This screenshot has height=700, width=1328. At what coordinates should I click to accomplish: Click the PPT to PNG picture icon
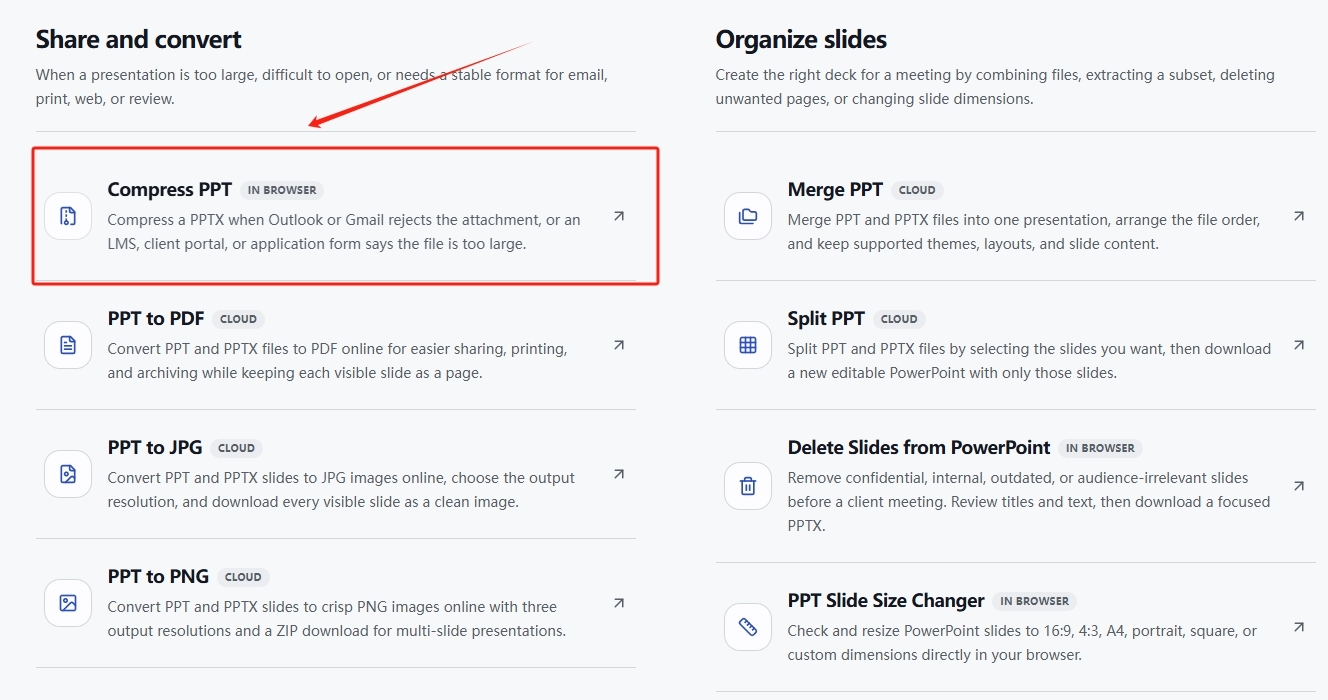68,603
